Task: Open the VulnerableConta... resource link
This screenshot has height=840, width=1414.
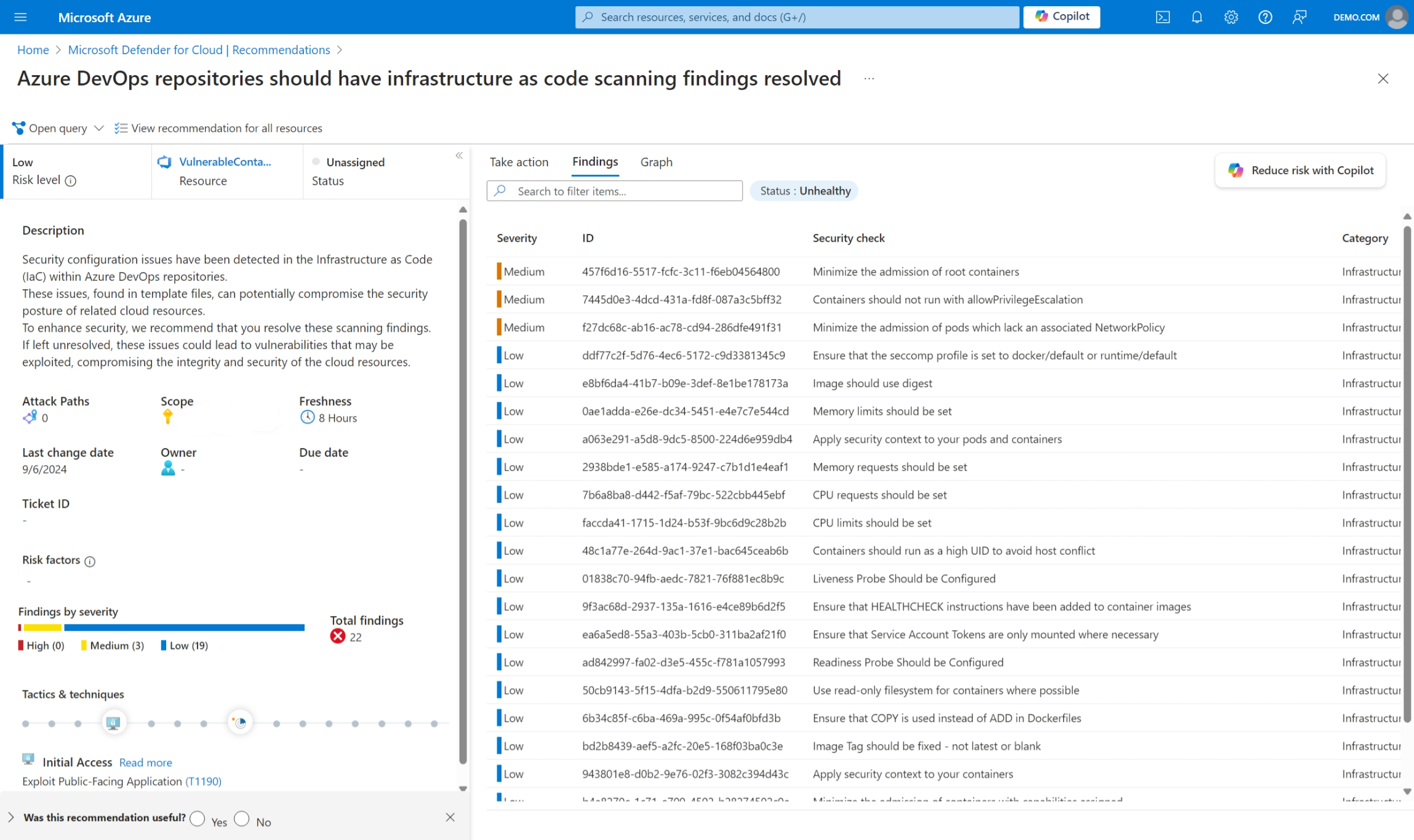Action: [225, 162]
